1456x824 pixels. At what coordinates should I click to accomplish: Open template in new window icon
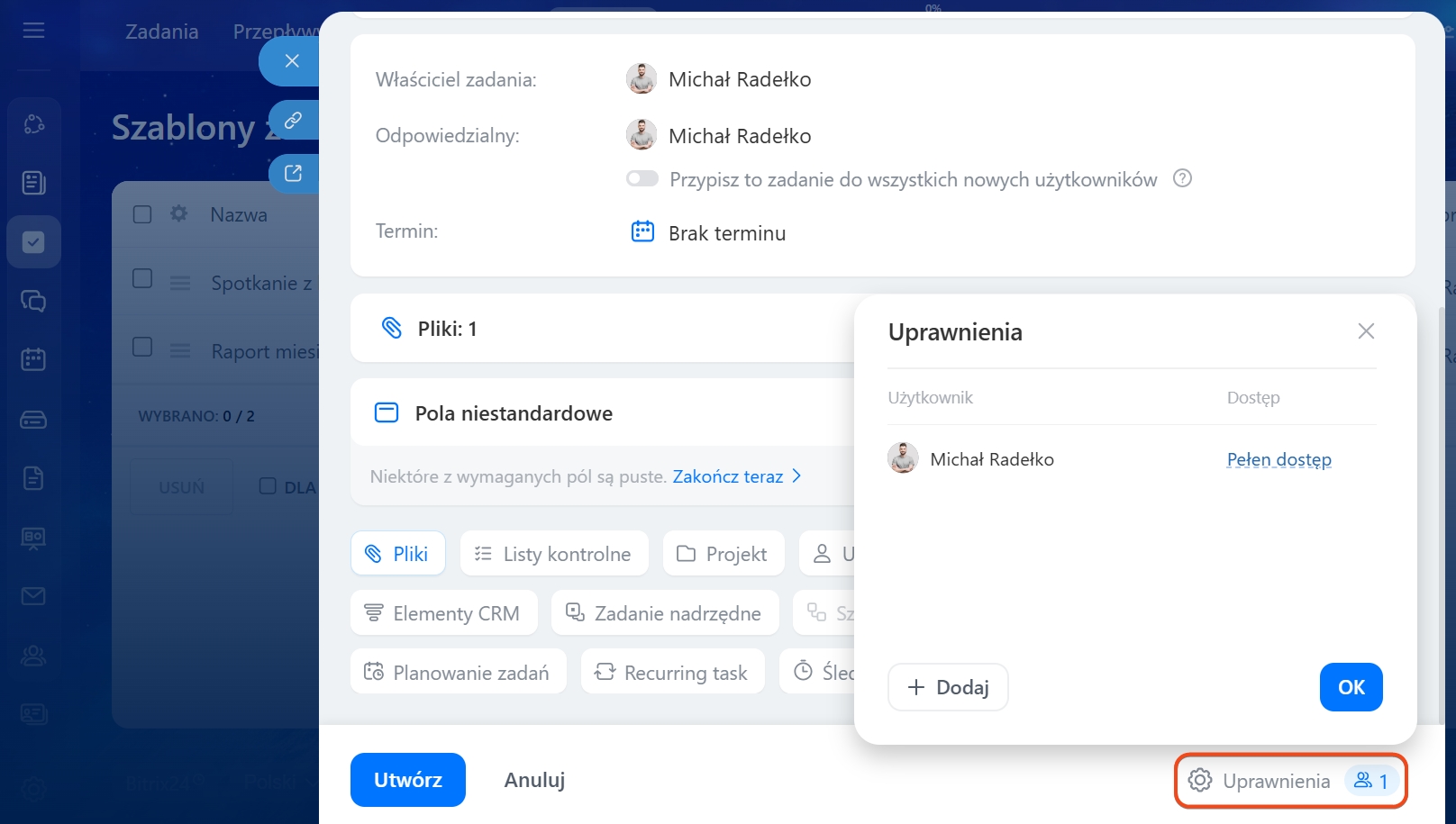click(x=293, y=173)
